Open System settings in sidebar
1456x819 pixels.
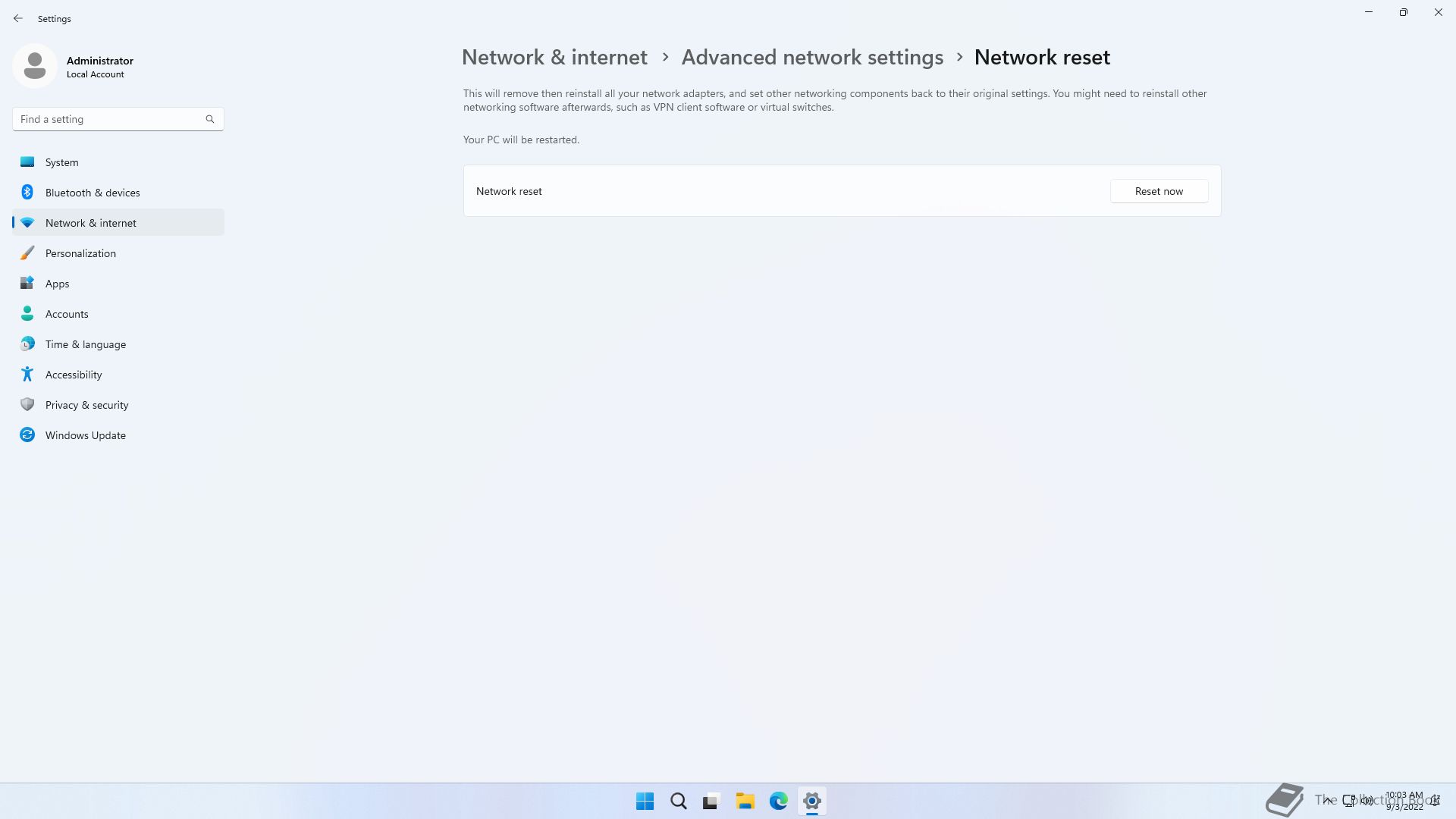pyautogui.click(x=118, y=162)
